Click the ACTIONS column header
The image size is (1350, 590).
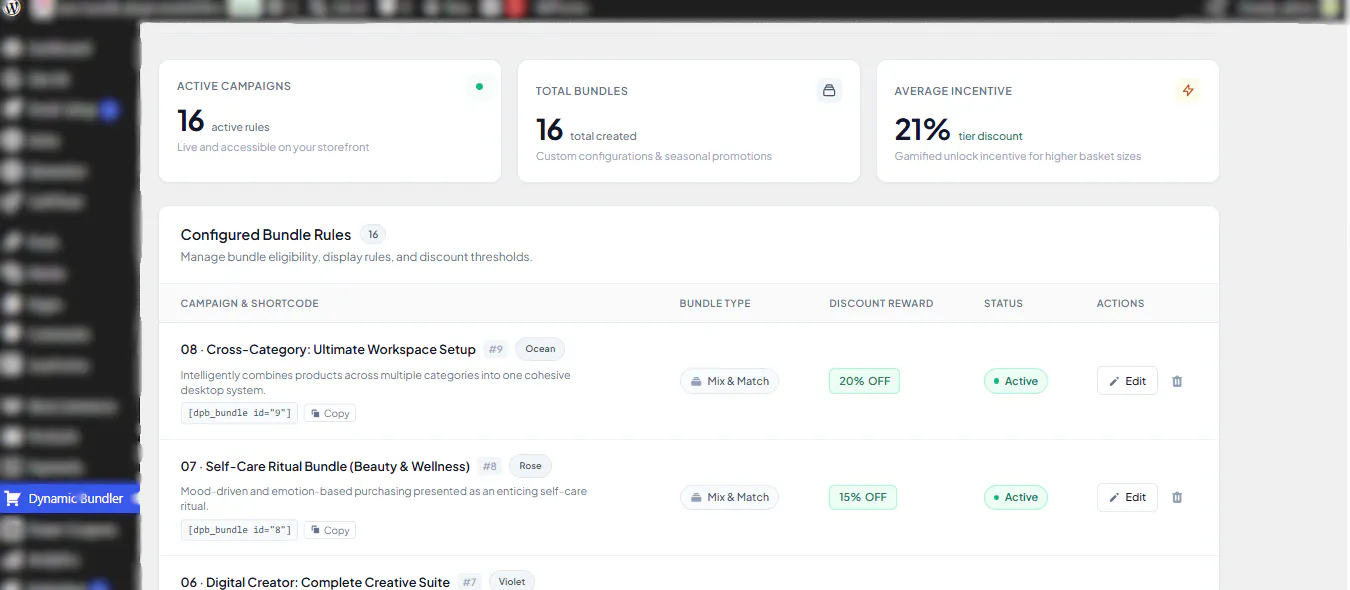tap(1120, 303)
